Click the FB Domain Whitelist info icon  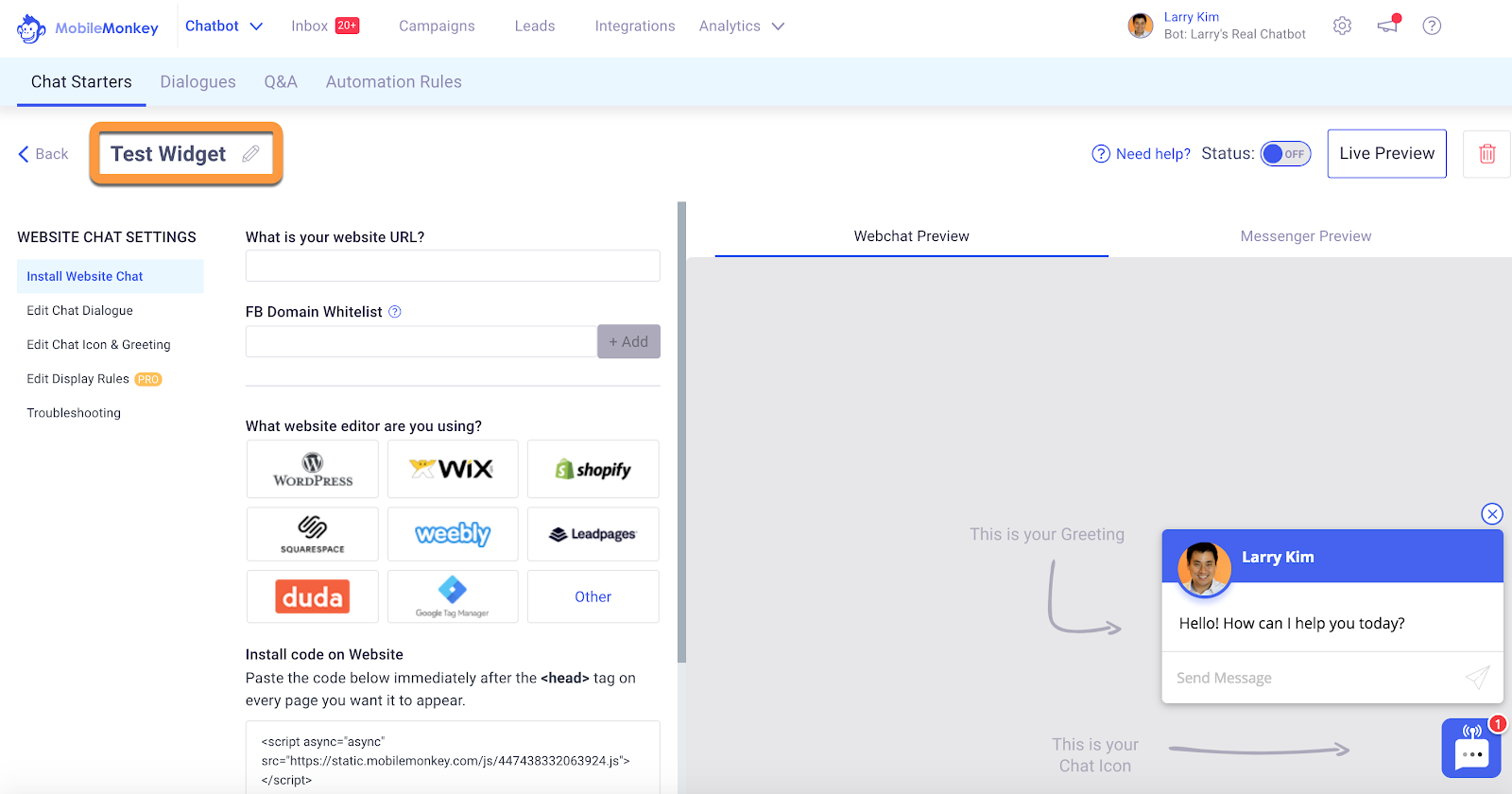395,312
